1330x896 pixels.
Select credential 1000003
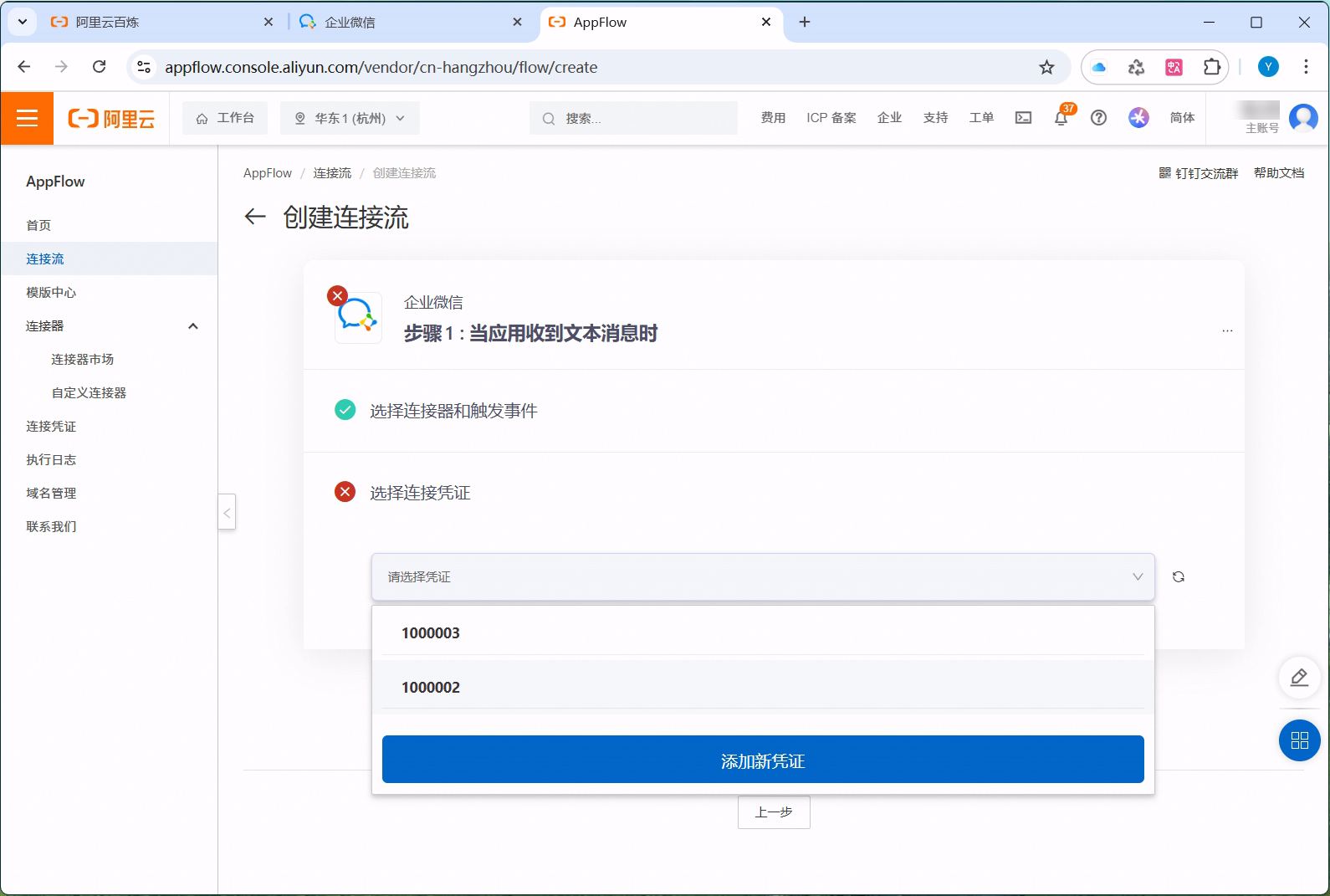pos(763,633)
